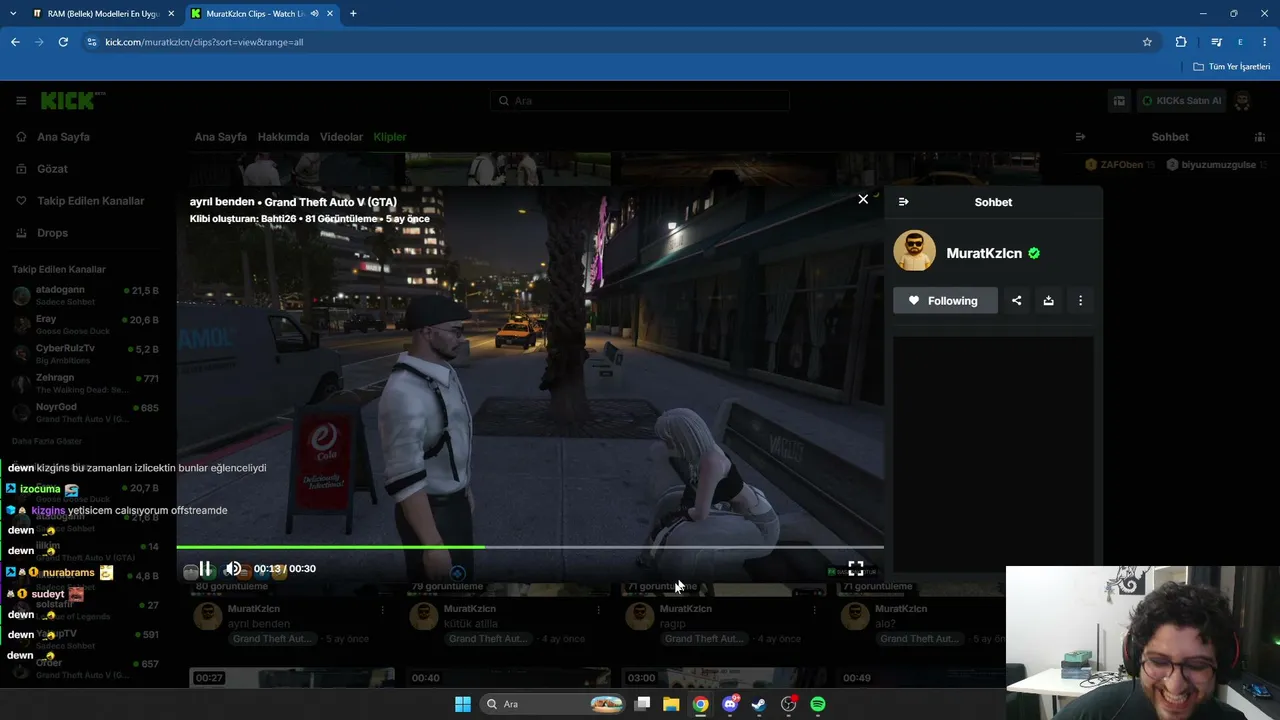
Task: Click Grand Theft Auto tag on kütük atilla card
Action: pyautogui.click(x=487, y=639)
